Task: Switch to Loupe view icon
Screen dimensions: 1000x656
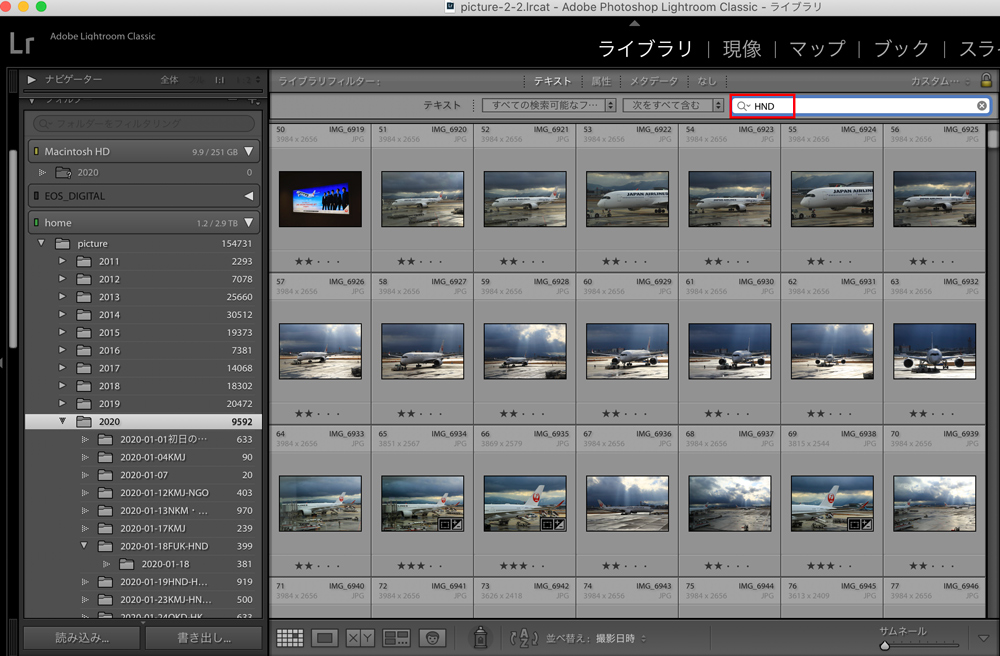Action: point(325,638)
